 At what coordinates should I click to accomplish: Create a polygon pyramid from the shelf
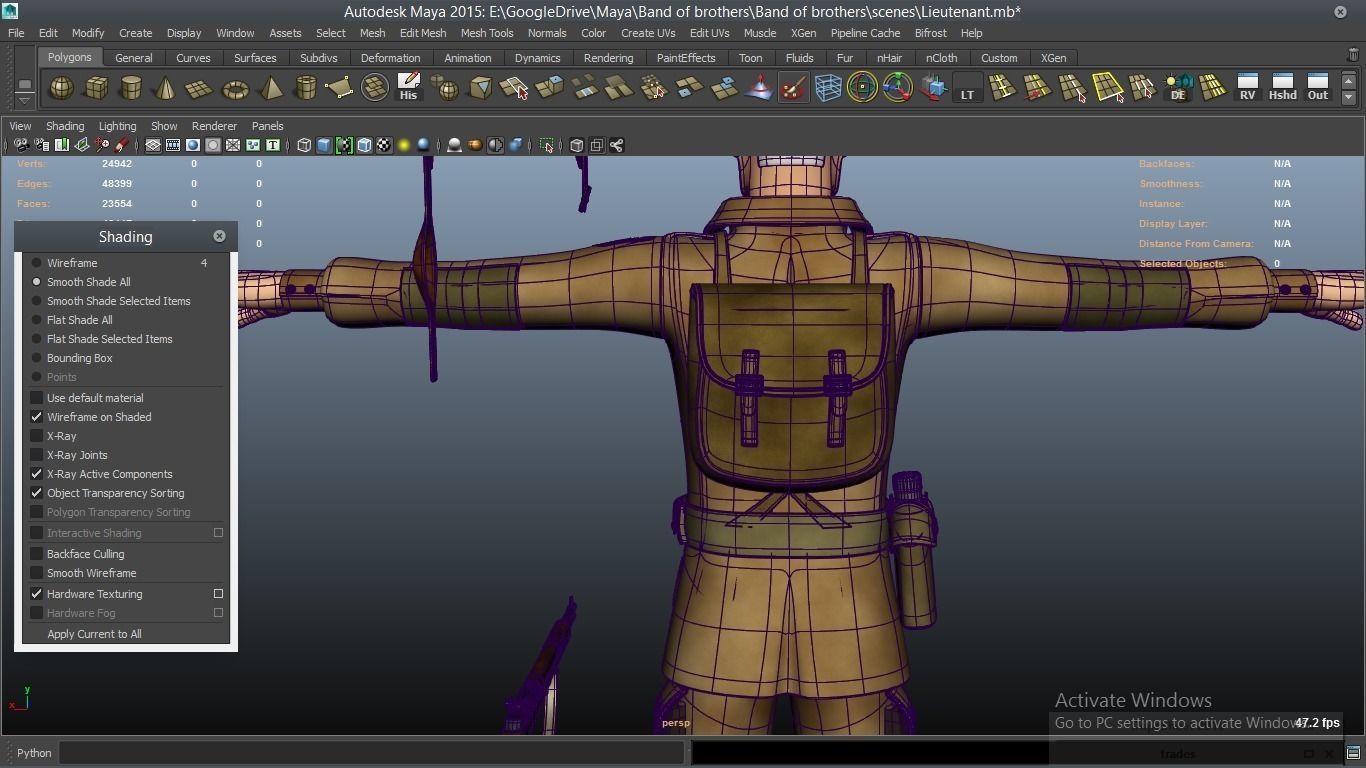click(270, 88)
